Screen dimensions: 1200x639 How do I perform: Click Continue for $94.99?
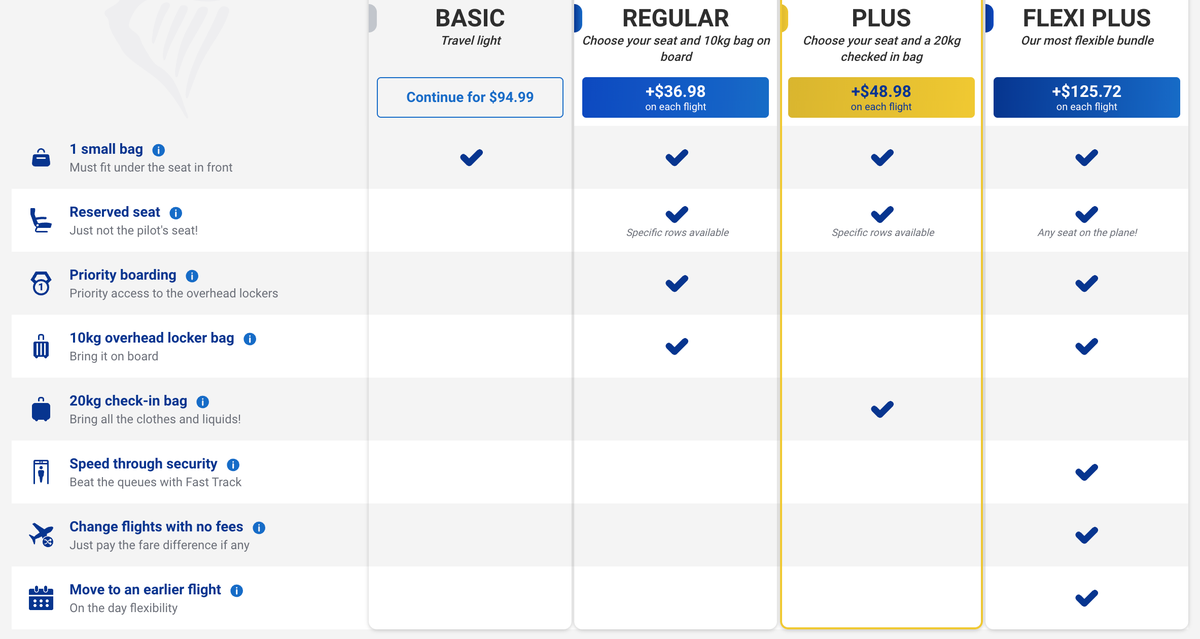tap(470, 97)
